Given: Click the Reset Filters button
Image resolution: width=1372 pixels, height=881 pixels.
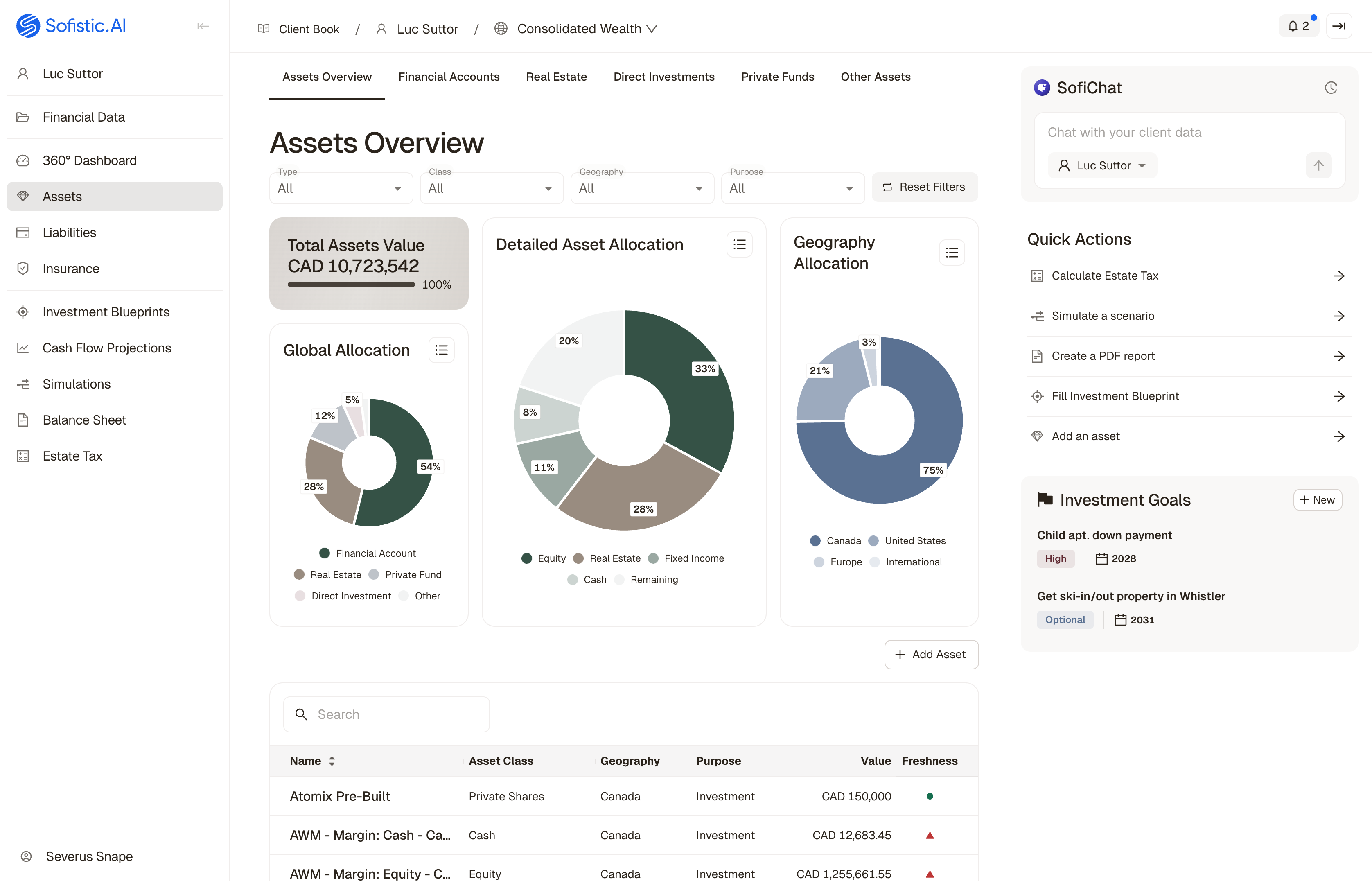Looking at the screenshot, I should 924,187.
